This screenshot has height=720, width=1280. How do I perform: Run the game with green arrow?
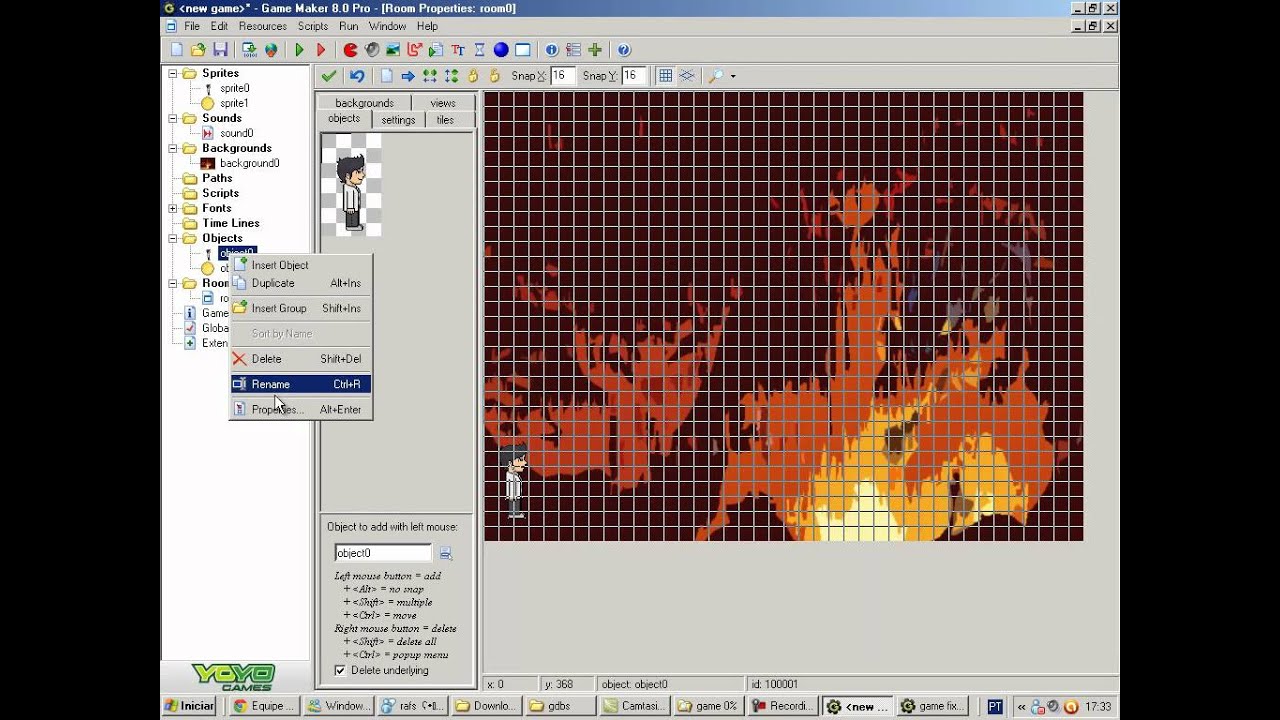pos(299,50)
